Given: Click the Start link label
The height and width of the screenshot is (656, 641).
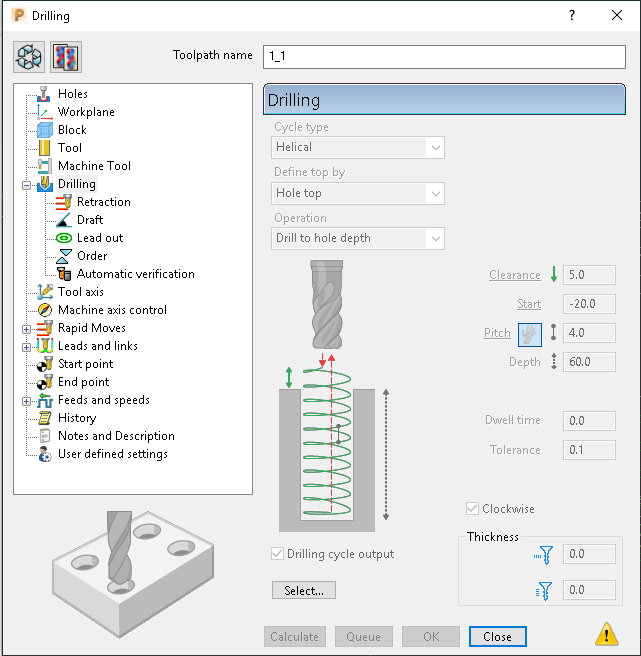Looking at the screenshot, I should coord(529,304).
